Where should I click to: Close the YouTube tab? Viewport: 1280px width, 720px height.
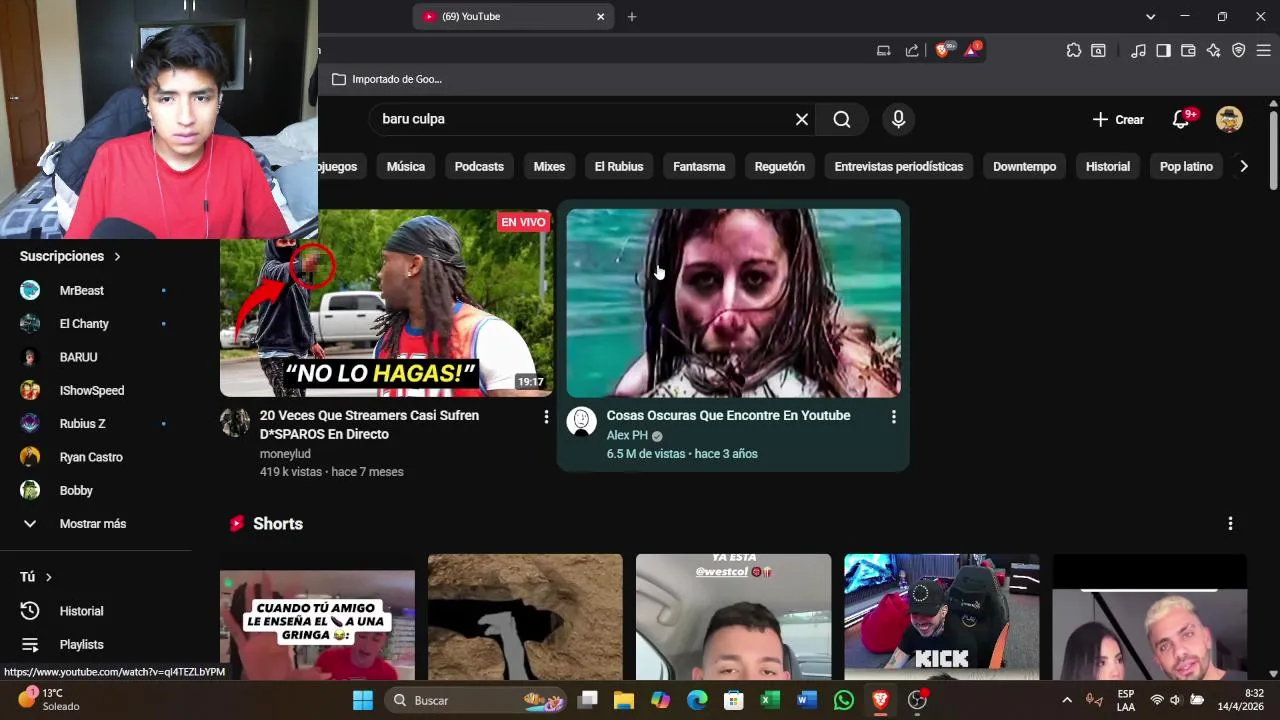[601, 16]
